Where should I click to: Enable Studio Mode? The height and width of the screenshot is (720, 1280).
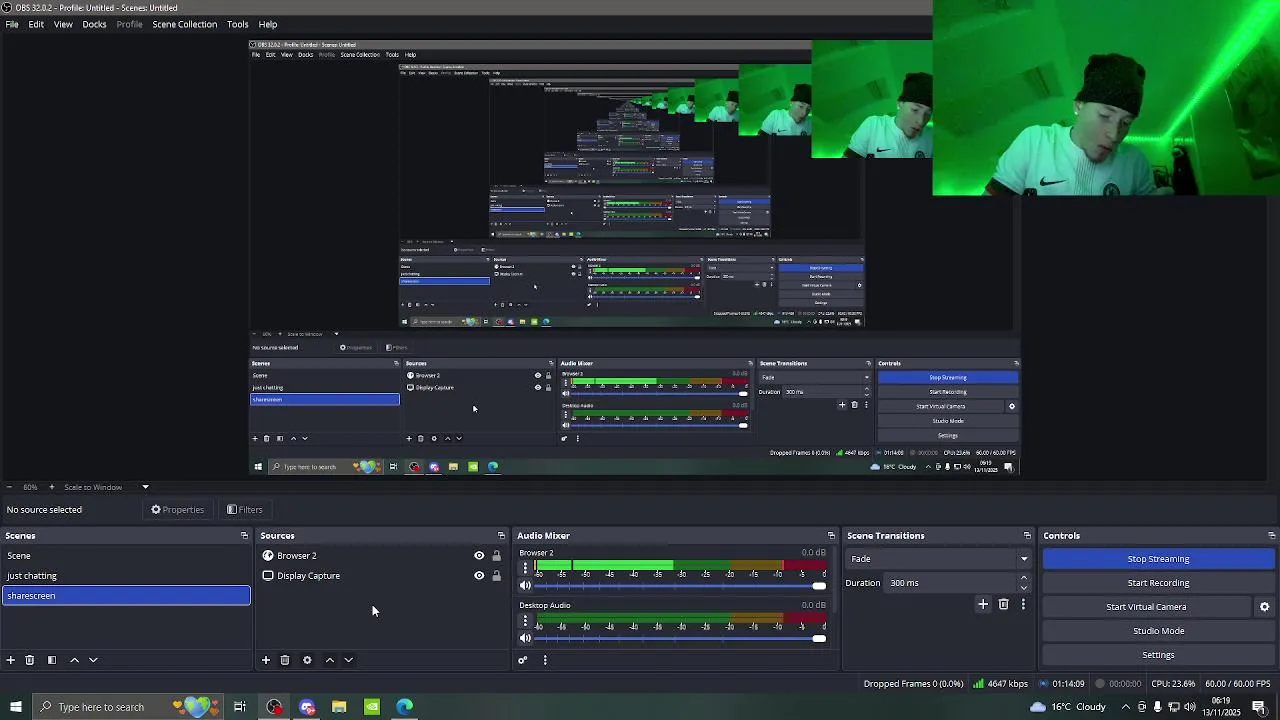point(1158,631)
